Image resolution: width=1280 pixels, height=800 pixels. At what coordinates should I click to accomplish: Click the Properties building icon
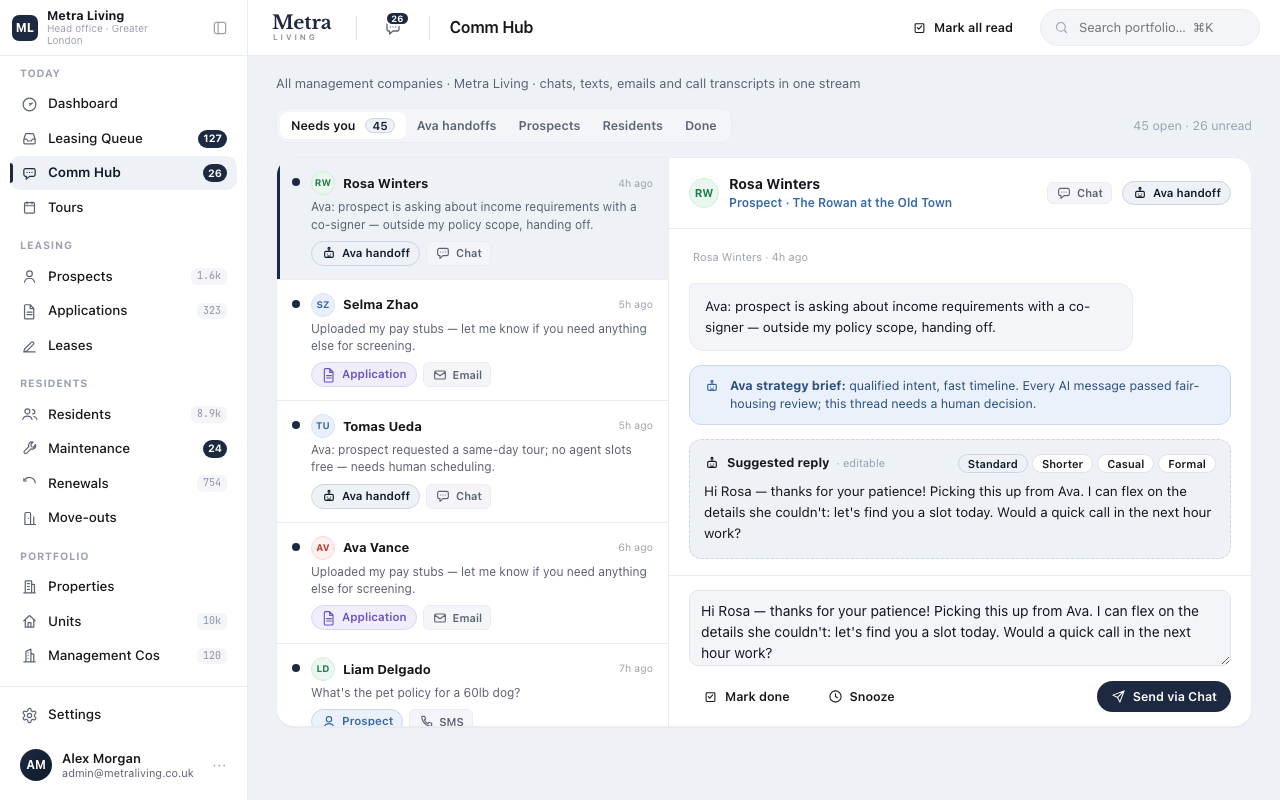(x=30, y=587)
